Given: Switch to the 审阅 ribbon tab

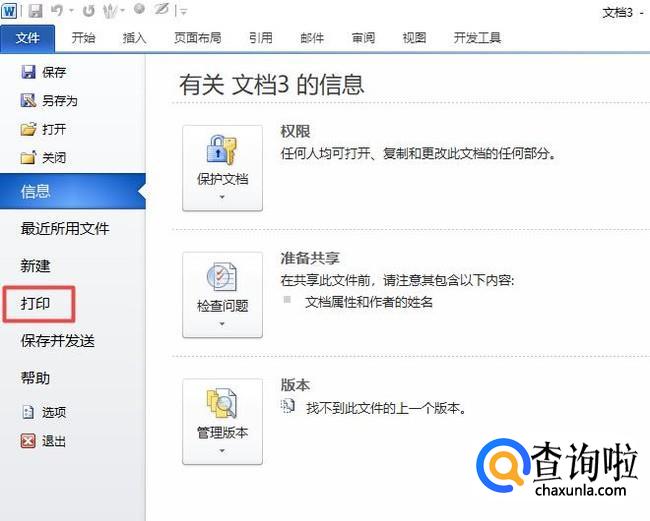Looking at the screenshot, I should coord(363,38).
